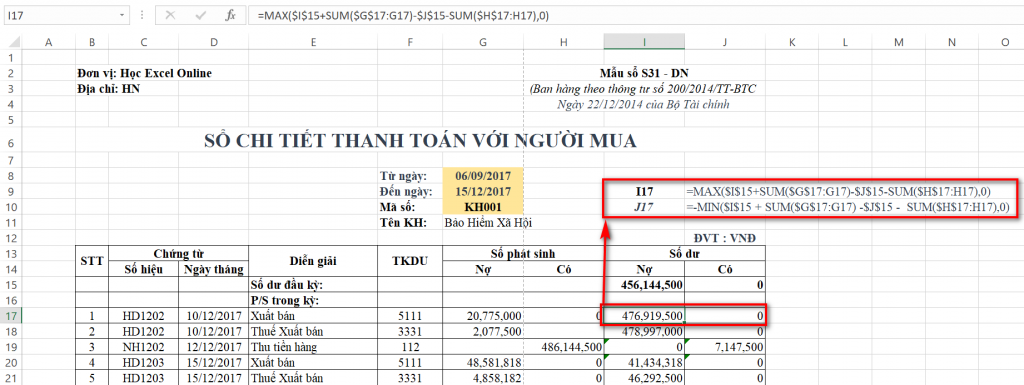Select debit amount 20,775,000
Image resolution: width=1024 pixels, height=385 pixels.
483,316
